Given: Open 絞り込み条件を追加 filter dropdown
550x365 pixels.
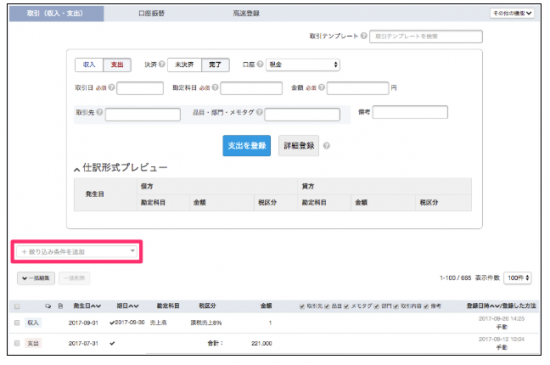Looking at the screenshot, I should pyautogui.click(x=76, y=251).
